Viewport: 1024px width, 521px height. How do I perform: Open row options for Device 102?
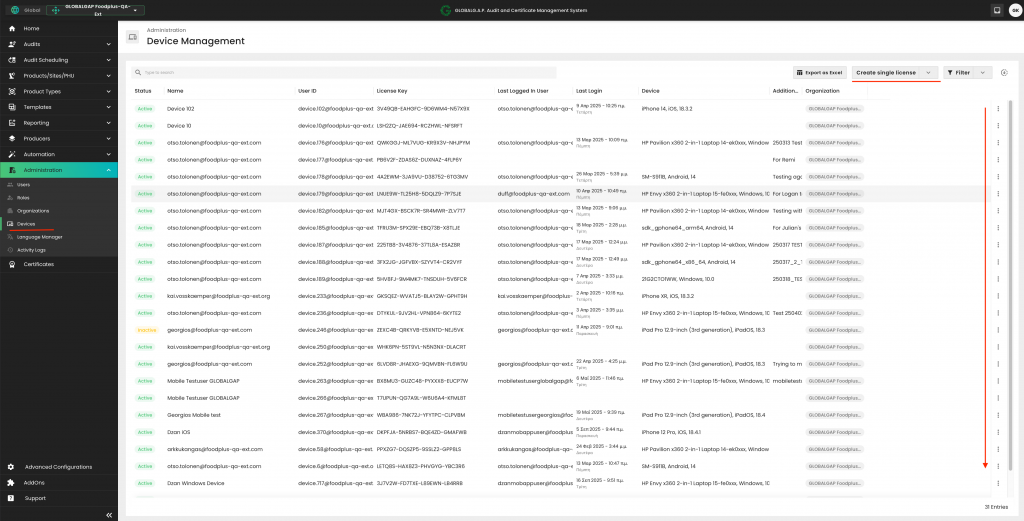(x=998, y=108)
